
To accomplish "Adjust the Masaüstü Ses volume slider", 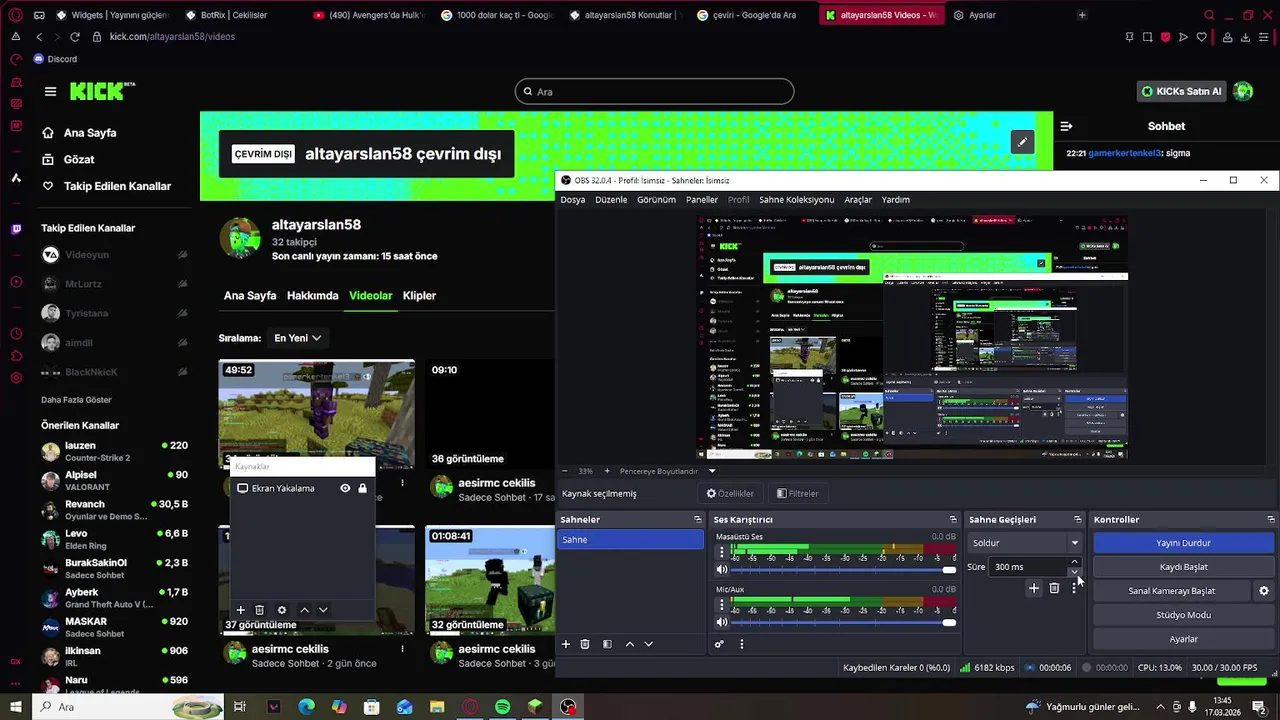I will click(844, 570).
